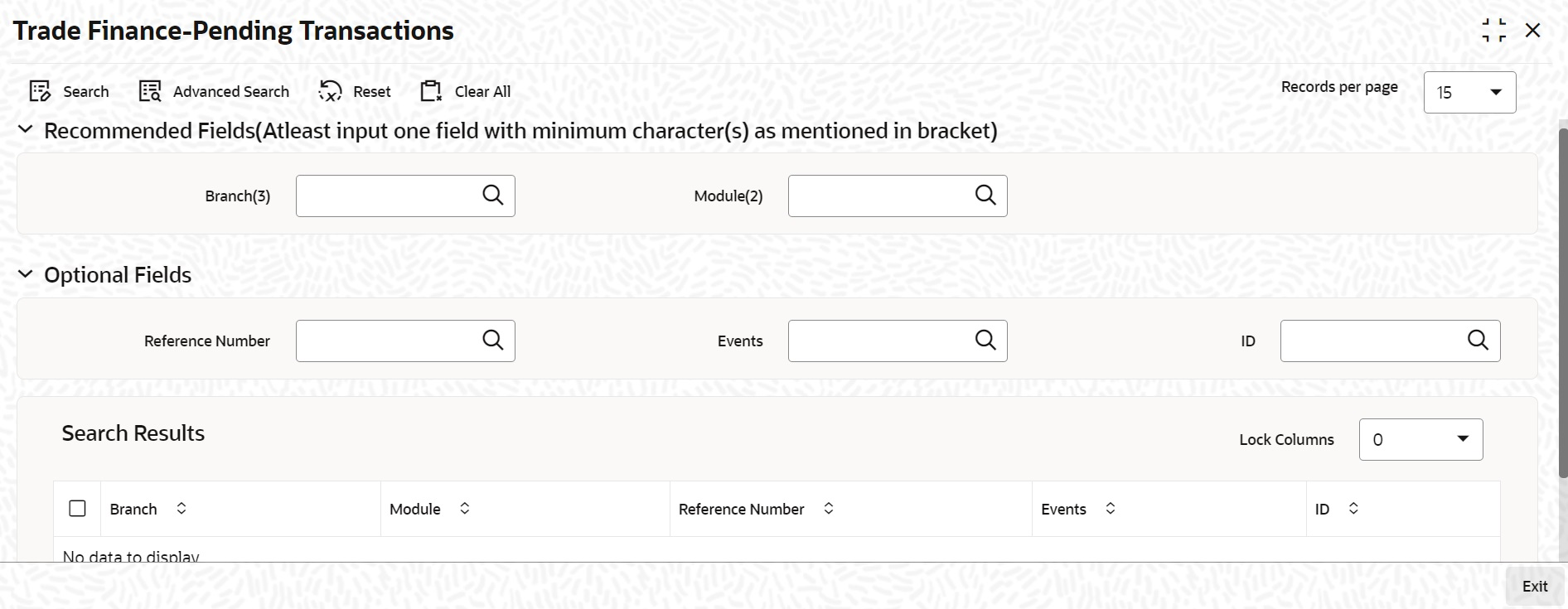Collapse the Optional Fields section
Screen dimensions: 1568x609
[x=26, y=274]
